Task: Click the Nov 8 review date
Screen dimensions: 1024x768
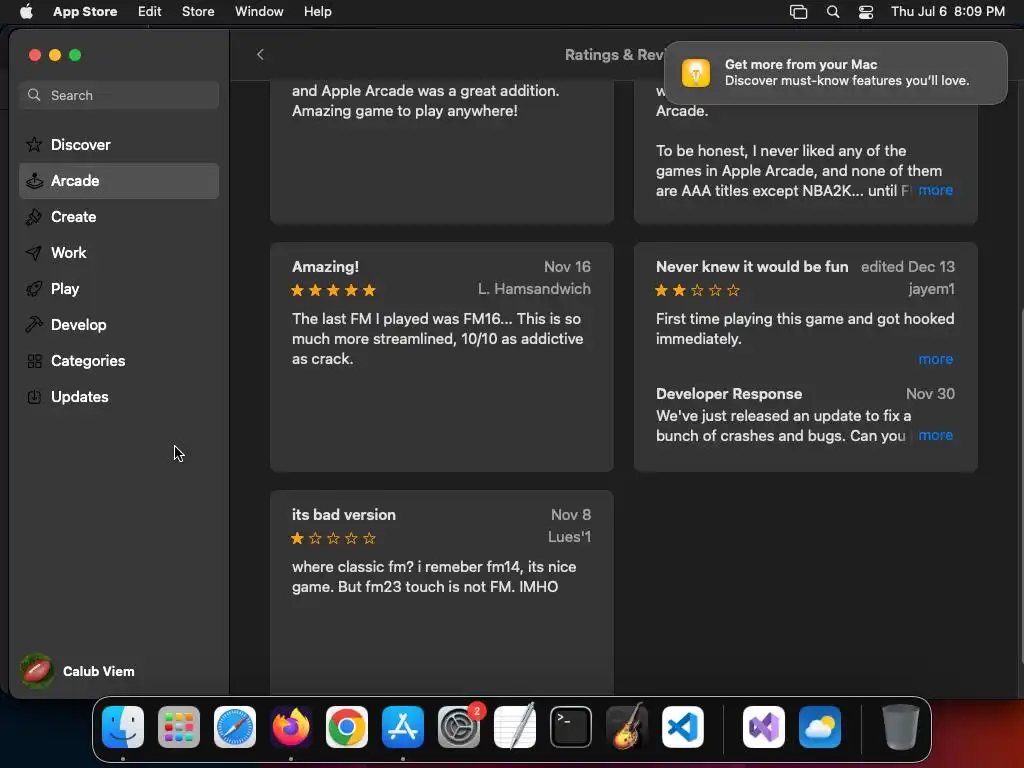Action: (x=571, y=515)
